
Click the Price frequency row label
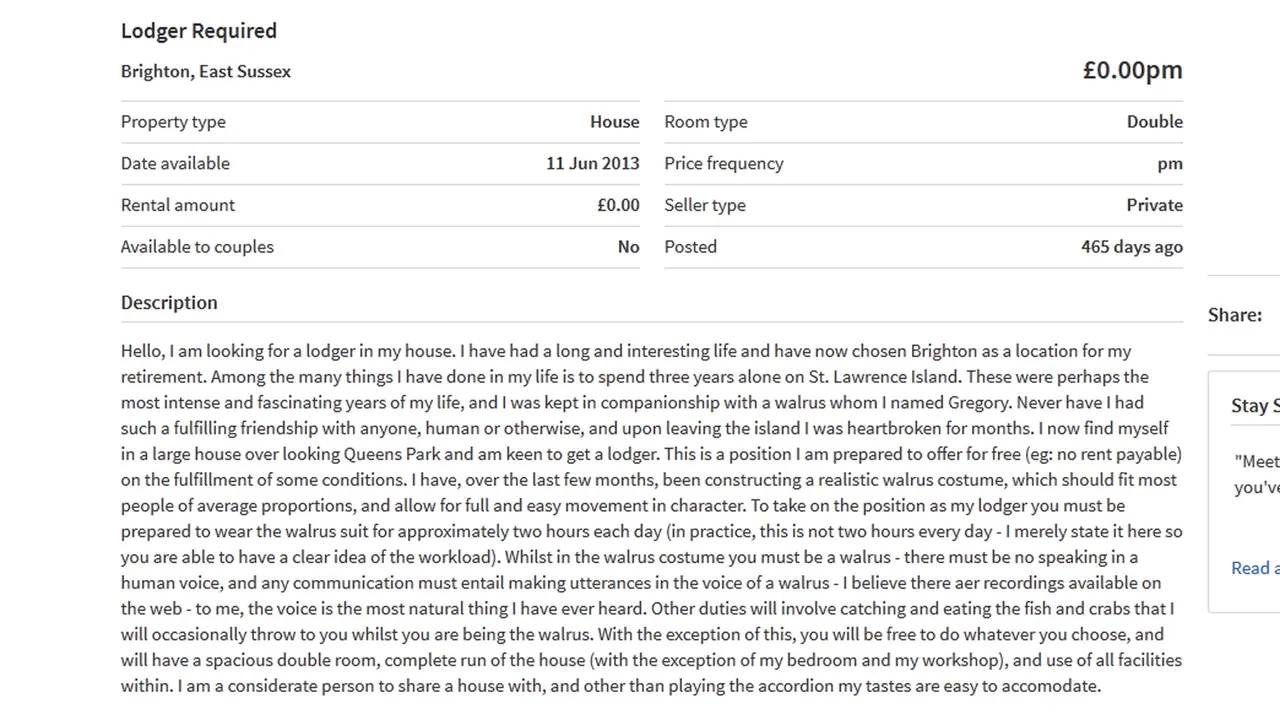(x=724, y=163)
